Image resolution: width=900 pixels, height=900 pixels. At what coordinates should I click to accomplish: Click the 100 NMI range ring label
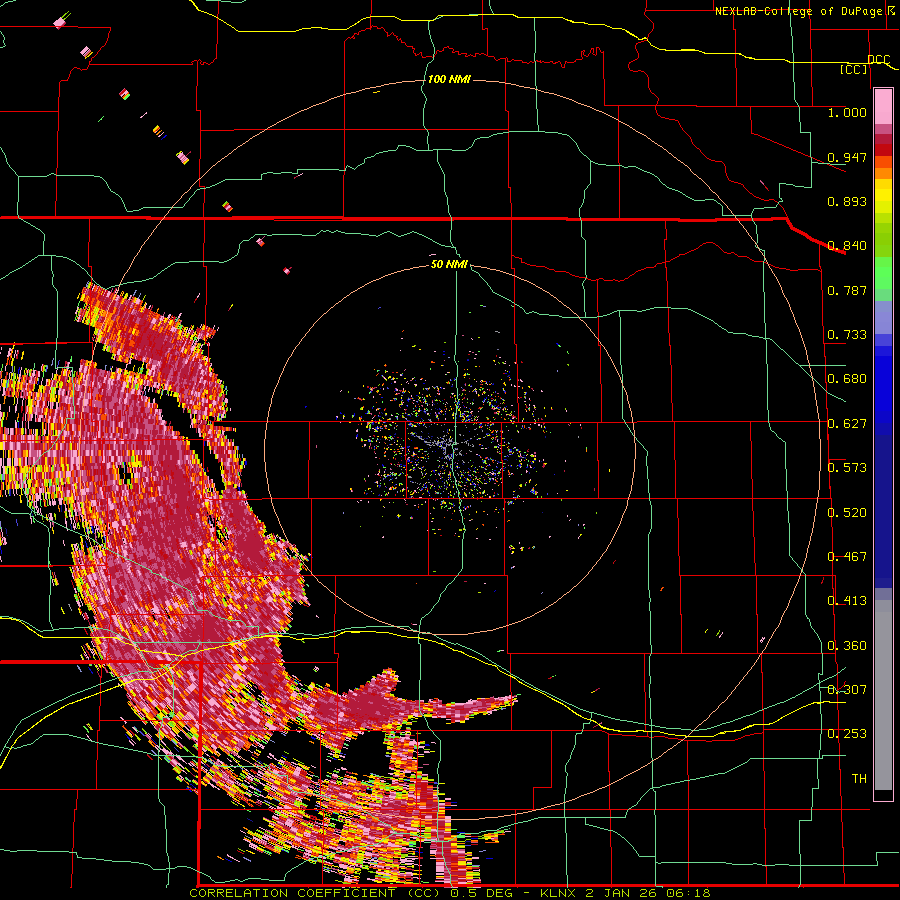point(449,79)
